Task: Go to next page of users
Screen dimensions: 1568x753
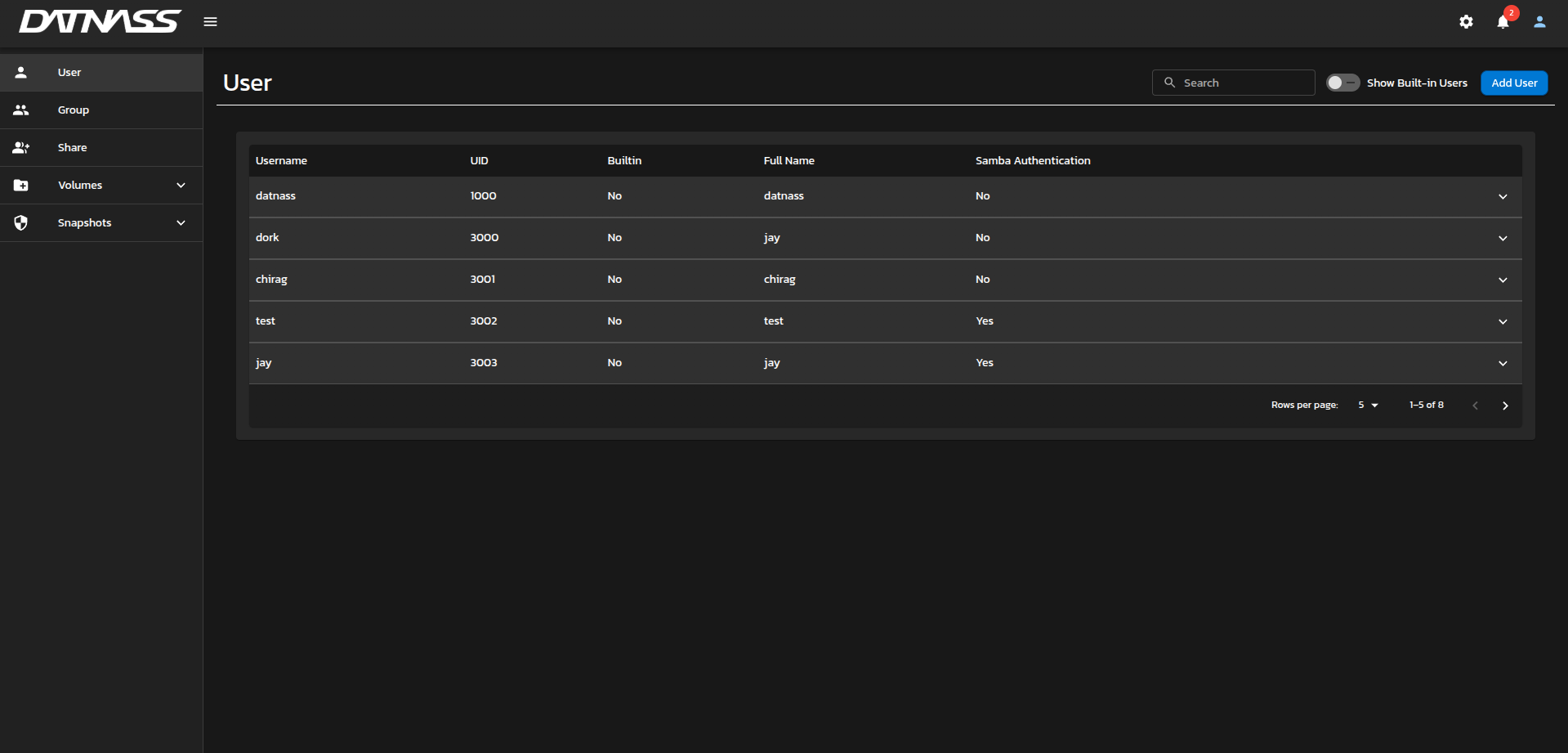Action: point(1505,406)
